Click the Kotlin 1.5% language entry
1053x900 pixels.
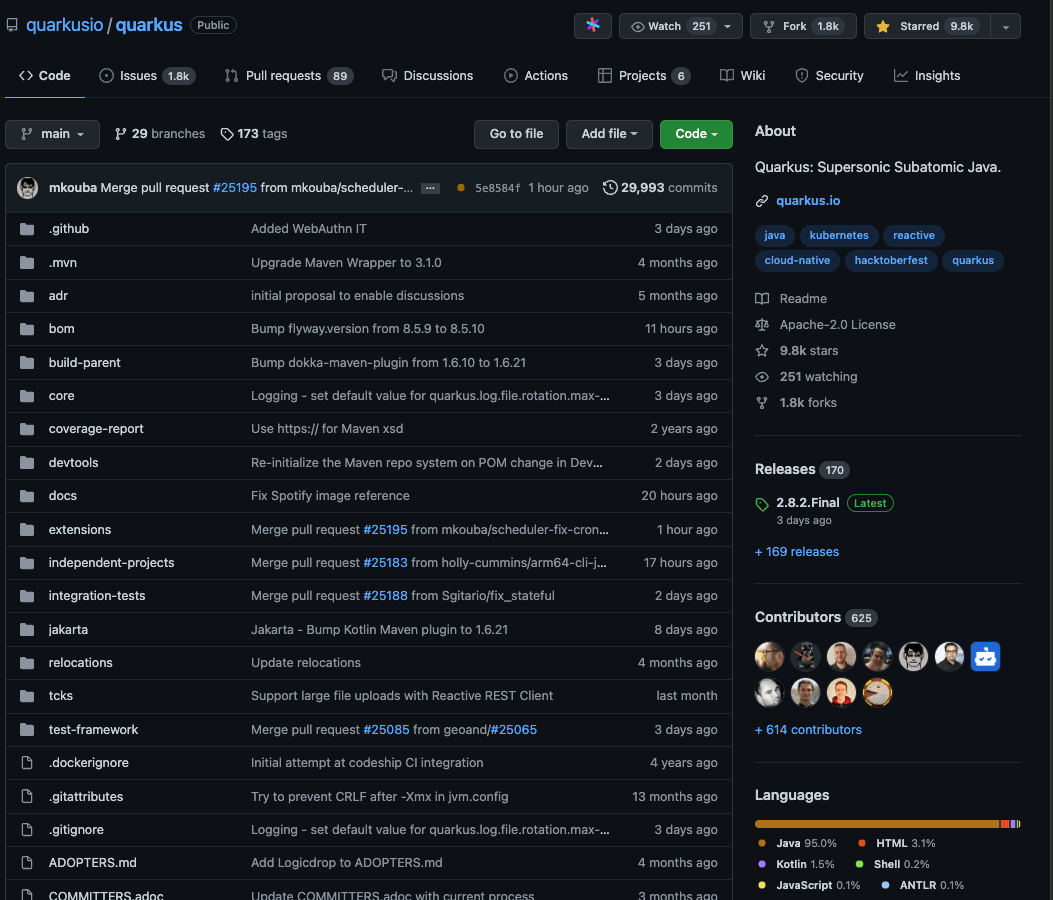pyautogui.click(x=796, y=864)
